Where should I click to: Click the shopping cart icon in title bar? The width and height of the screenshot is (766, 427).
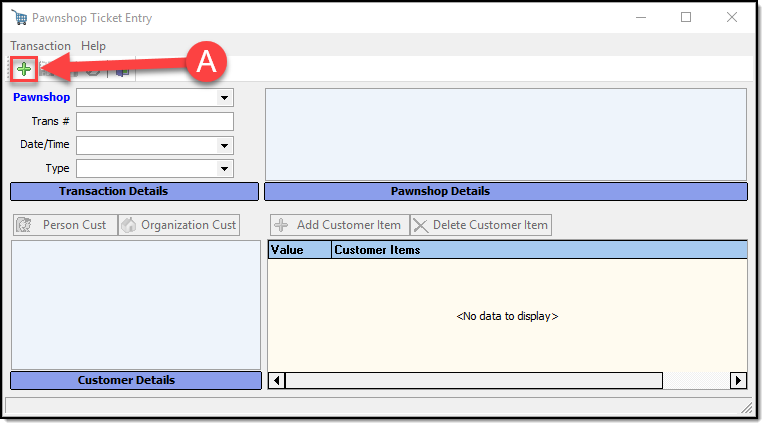point(19,18)
